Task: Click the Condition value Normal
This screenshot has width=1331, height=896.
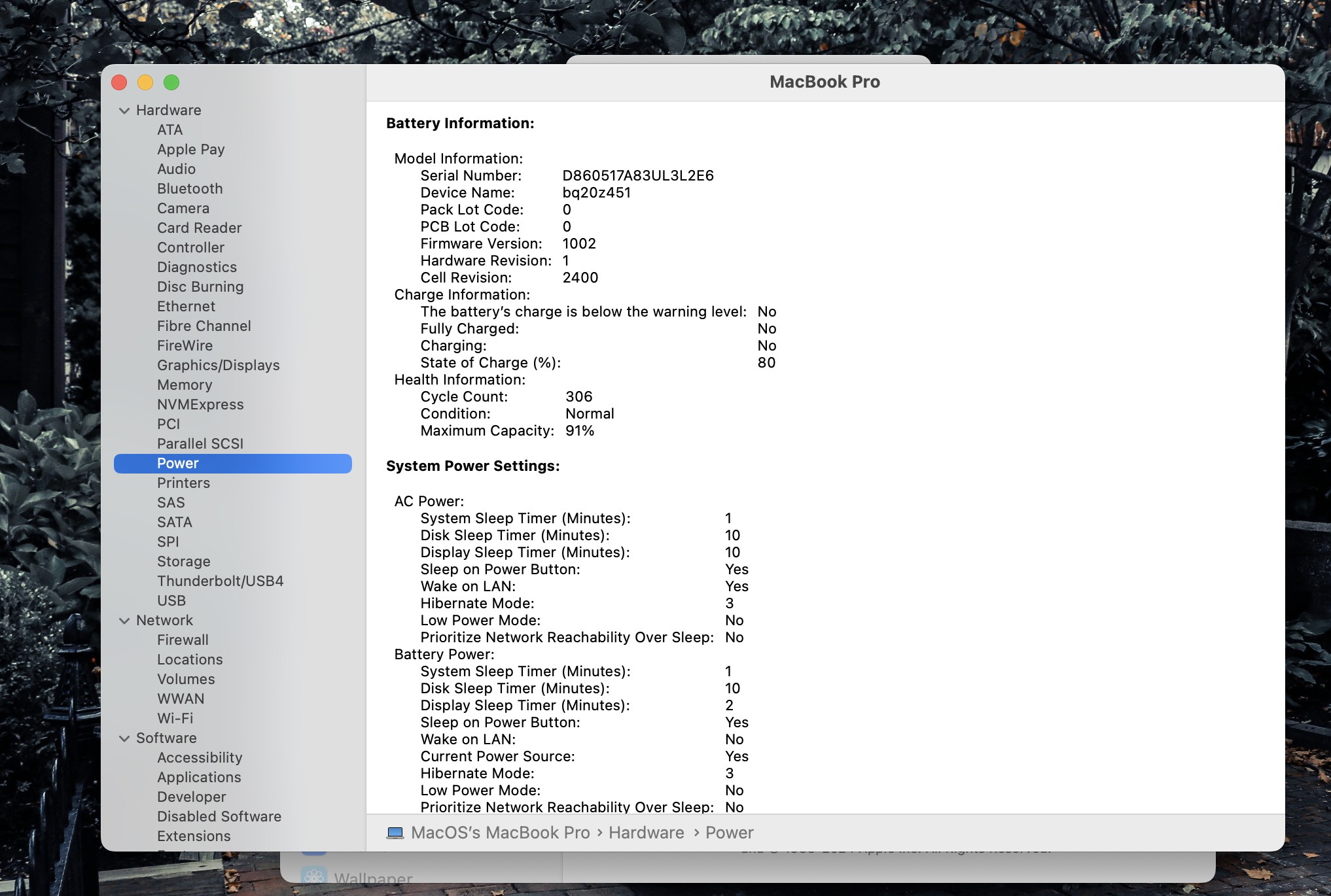Action: point(590,413)
